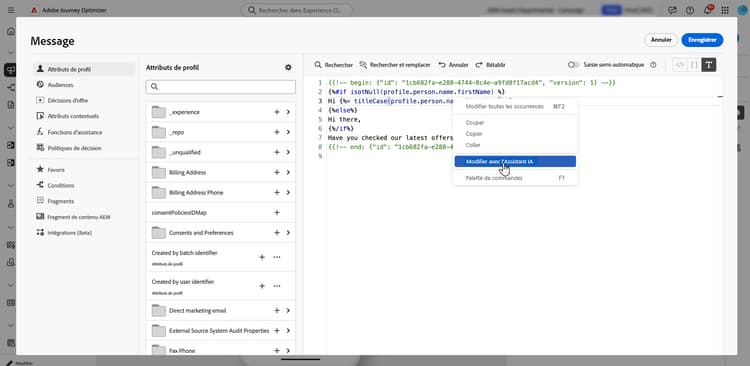
Task: Open more options for Created by batch identifier
Action: [x=276, y=257]
